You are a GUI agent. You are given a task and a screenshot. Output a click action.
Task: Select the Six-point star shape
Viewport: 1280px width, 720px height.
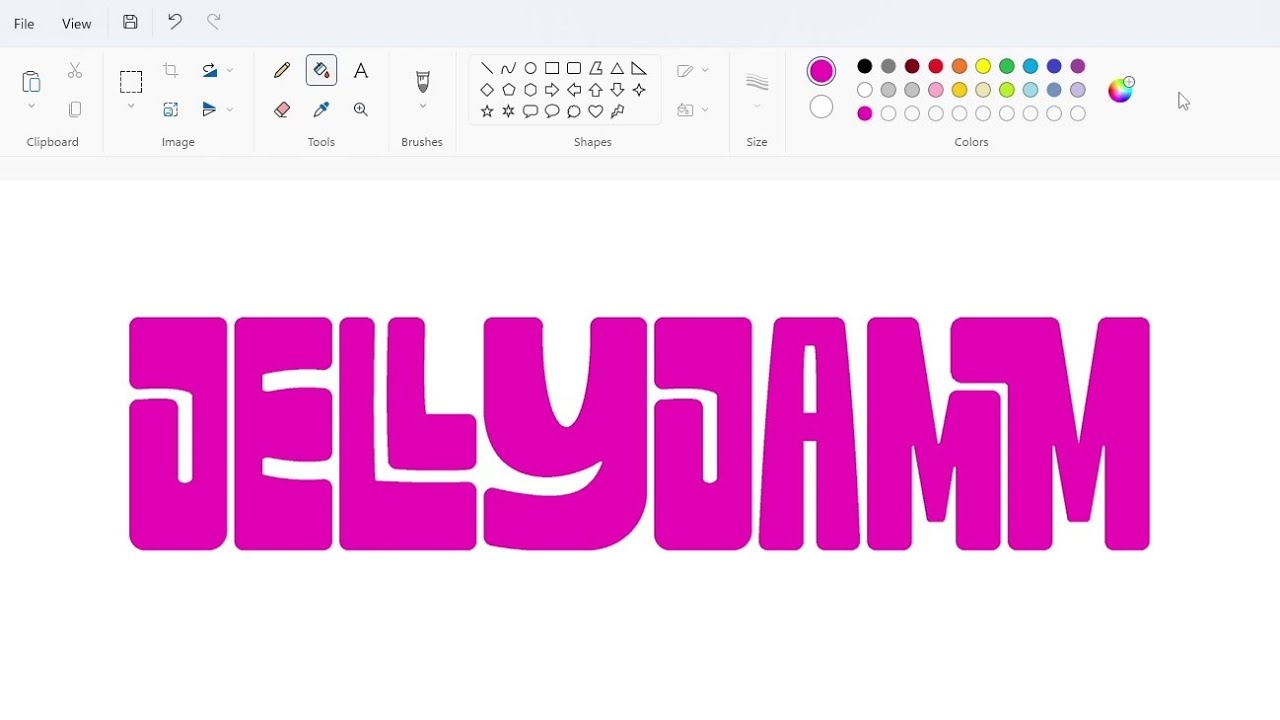pos(509,111)
